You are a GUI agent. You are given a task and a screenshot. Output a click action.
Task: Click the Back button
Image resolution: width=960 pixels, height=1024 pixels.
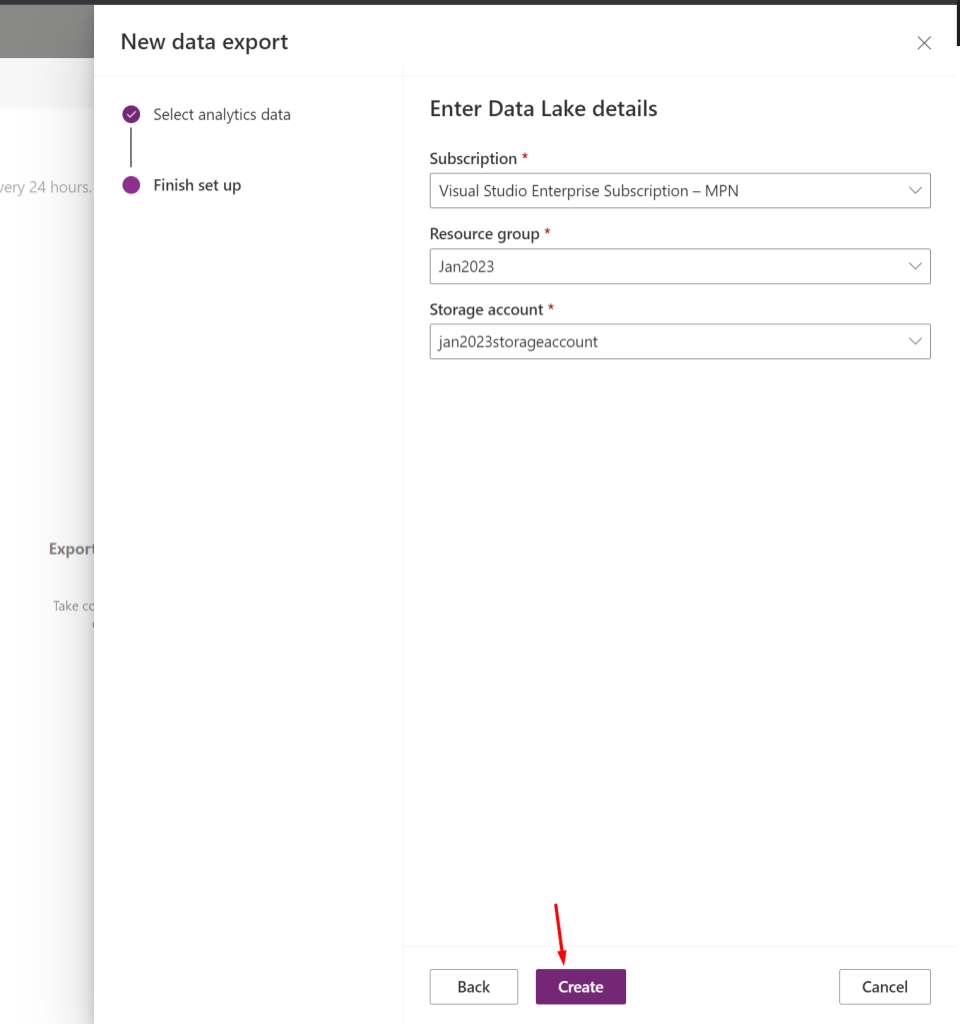coord(473,986)
